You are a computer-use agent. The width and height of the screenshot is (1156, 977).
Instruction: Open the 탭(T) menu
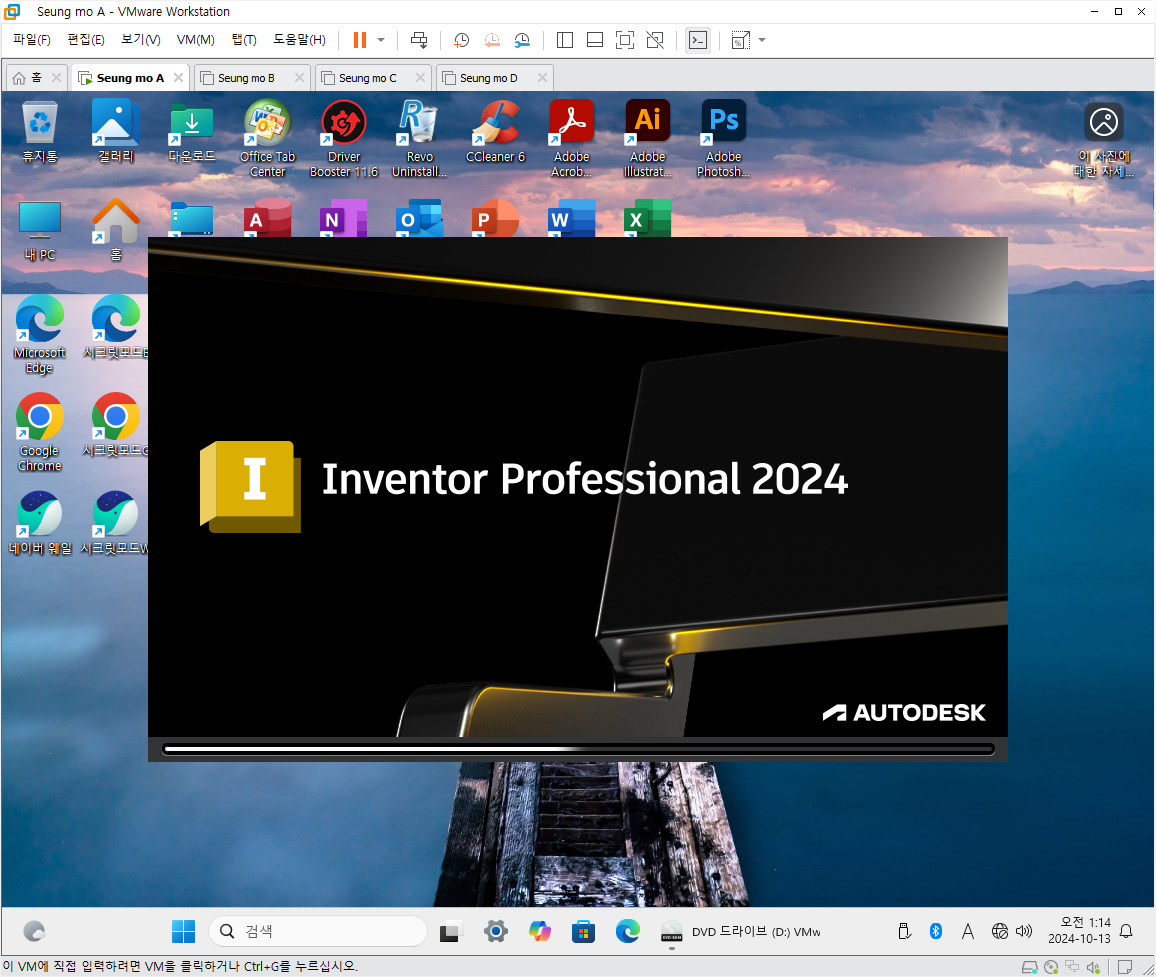click(244, 40)
